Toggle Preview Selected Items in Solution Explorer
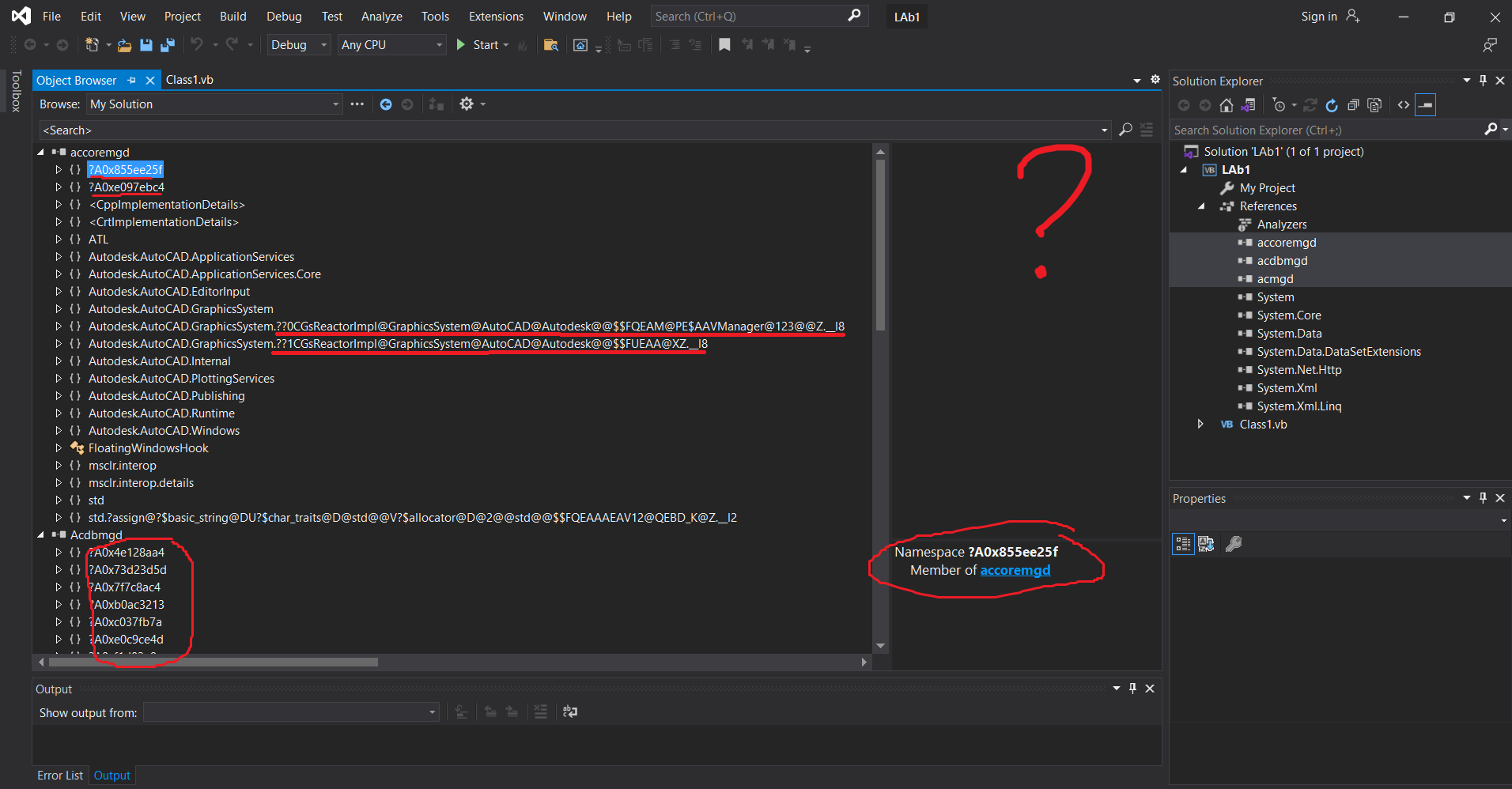 click(x=1426, y=105)
